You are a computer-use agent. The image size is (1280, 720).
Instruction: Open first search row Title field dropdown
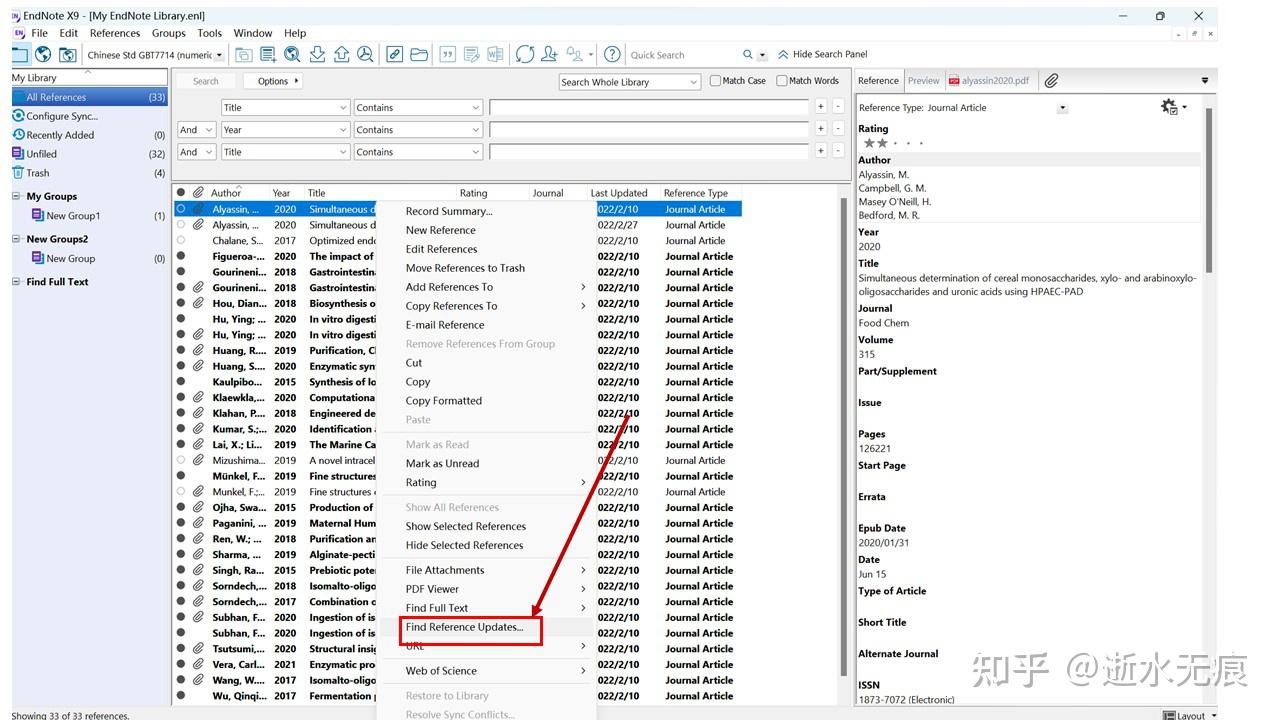pyautogui.click(x=284, y=107)
